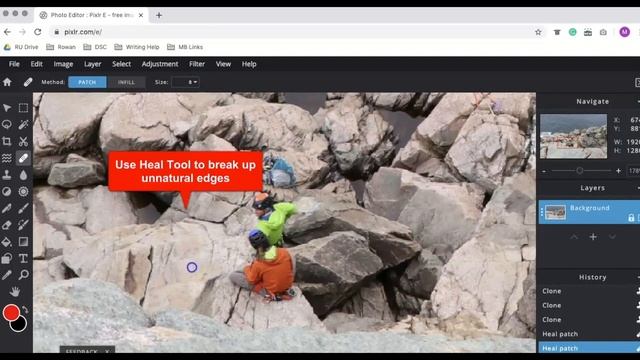Zoom in with Navigate plus button
Image resolution: width=640 pixels, height=360 pixels.
(x=618, y=171)
